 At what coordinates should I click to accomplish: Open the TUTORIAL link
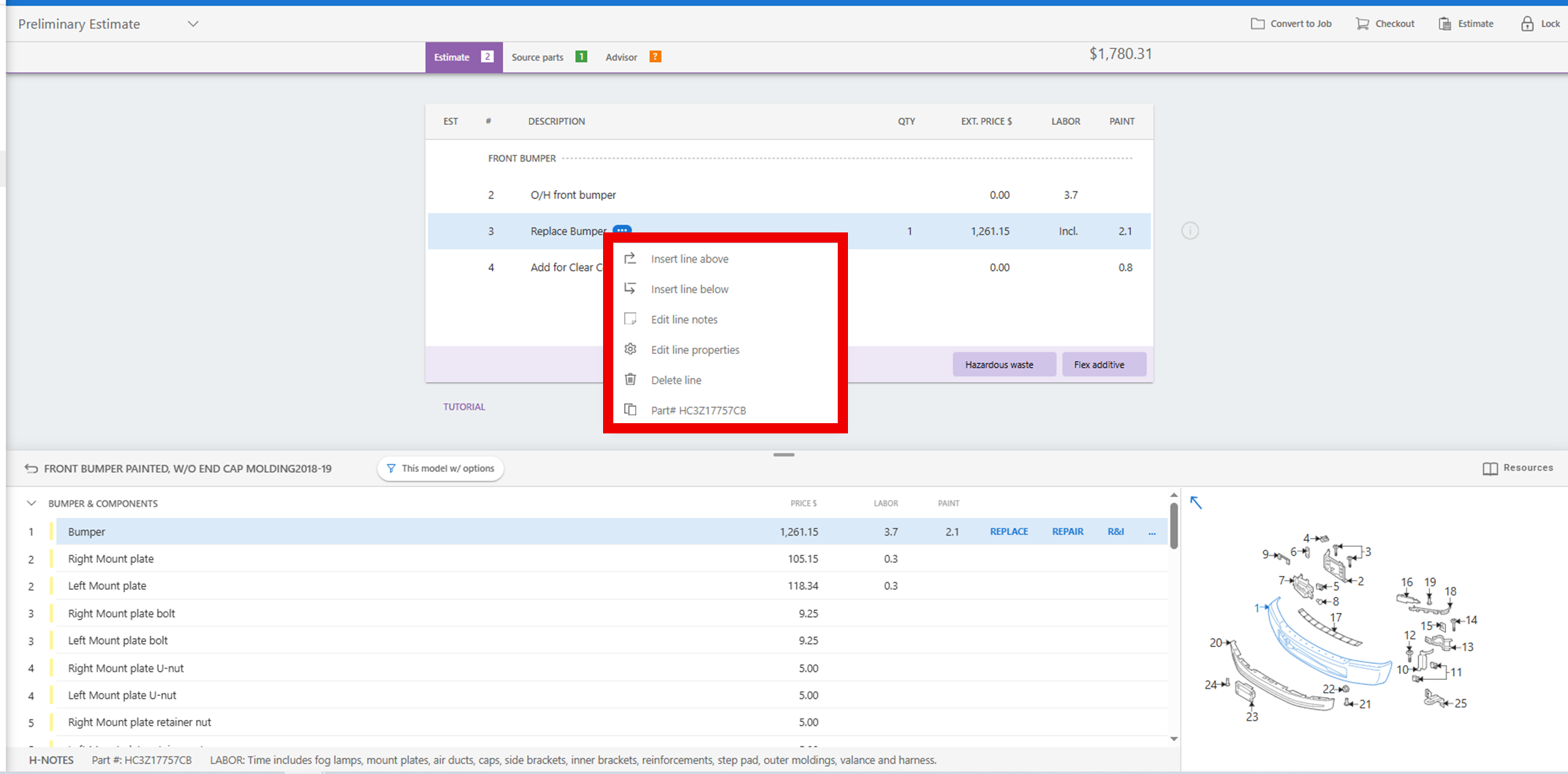click(464, 407)
